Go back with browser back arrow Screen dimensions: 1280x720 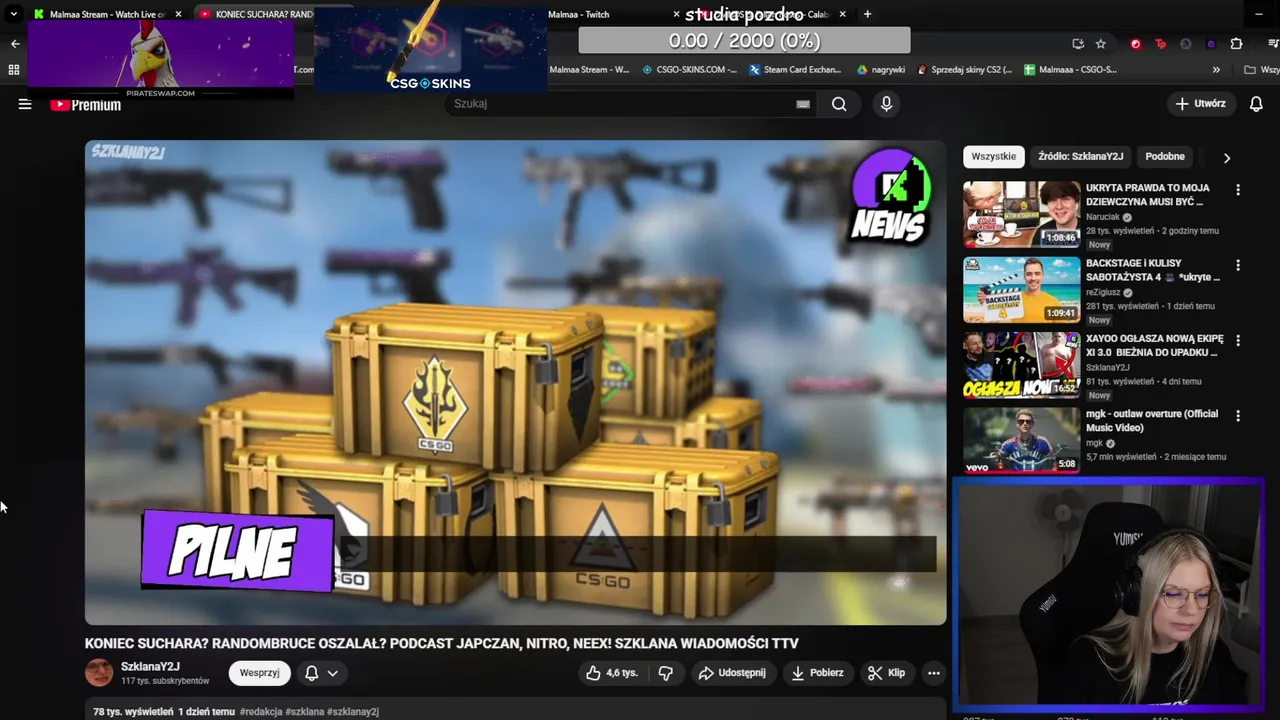15,44
